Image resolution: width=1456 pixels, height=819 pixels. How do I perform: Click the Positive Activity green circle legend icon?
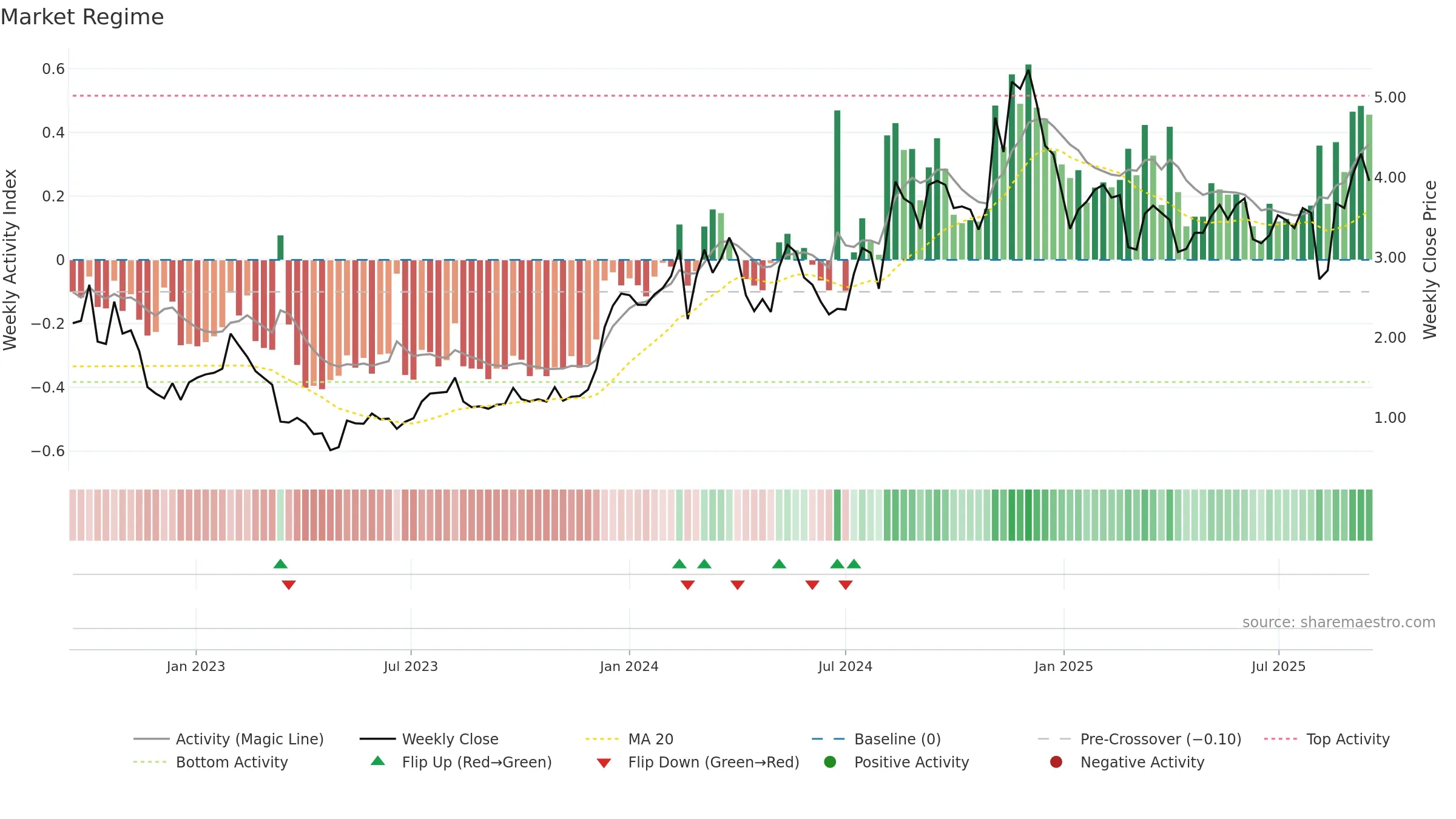point(830,762)
